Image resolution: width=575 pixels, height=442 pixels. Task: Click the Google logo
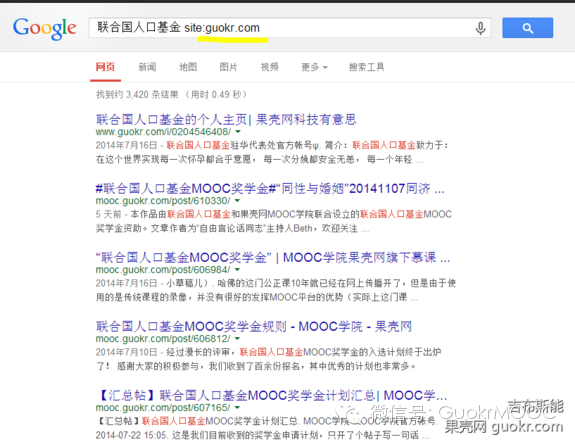(x=45, y=29)
